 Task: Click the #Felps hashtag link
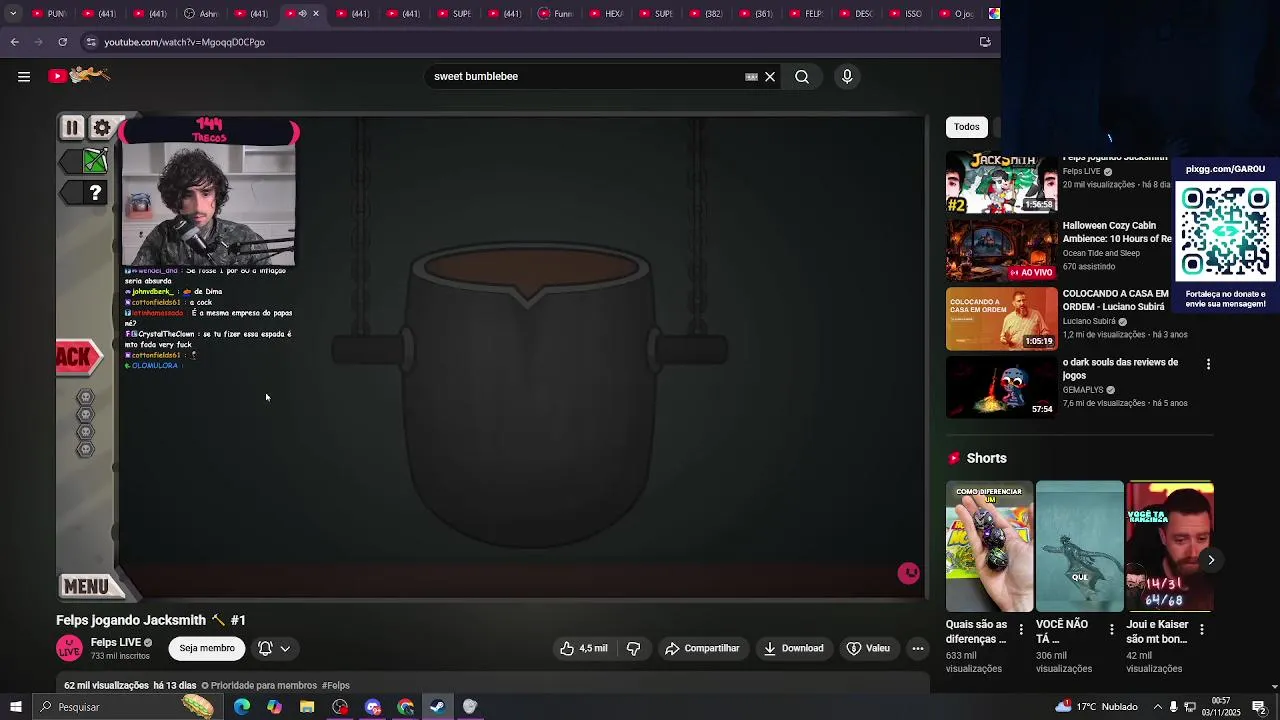[x=336, y=685]
